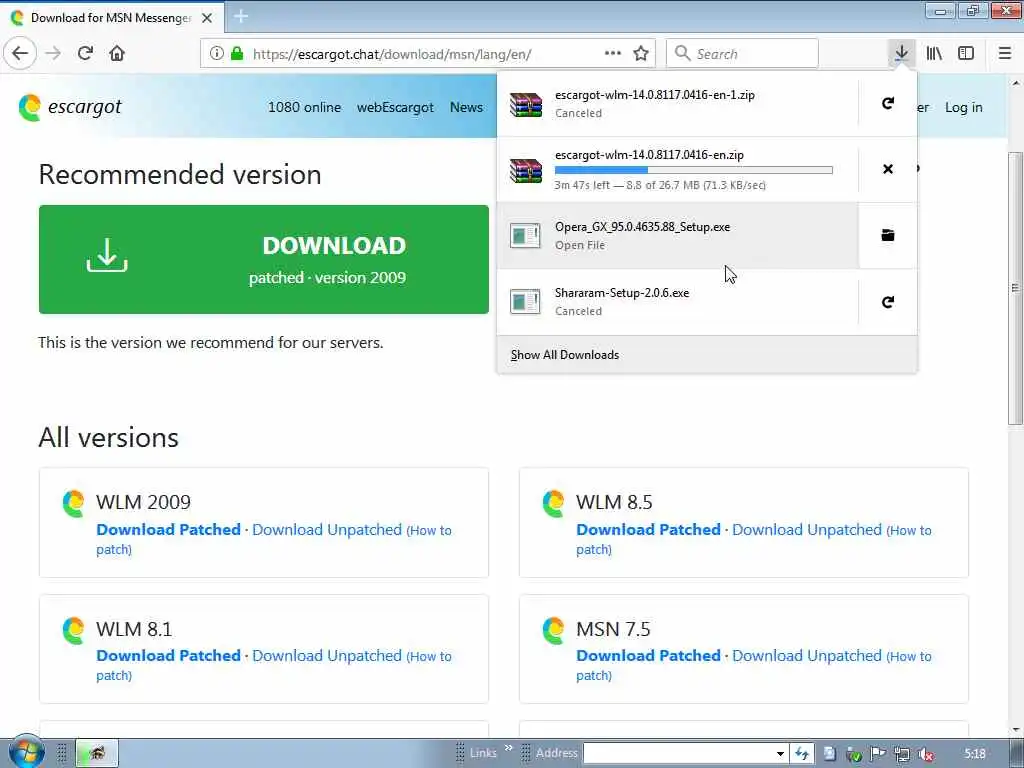Toggle the sidebars button
The width and height of the screenshot is (1024, 768).
pyautogui.click(x=966, y=54)
